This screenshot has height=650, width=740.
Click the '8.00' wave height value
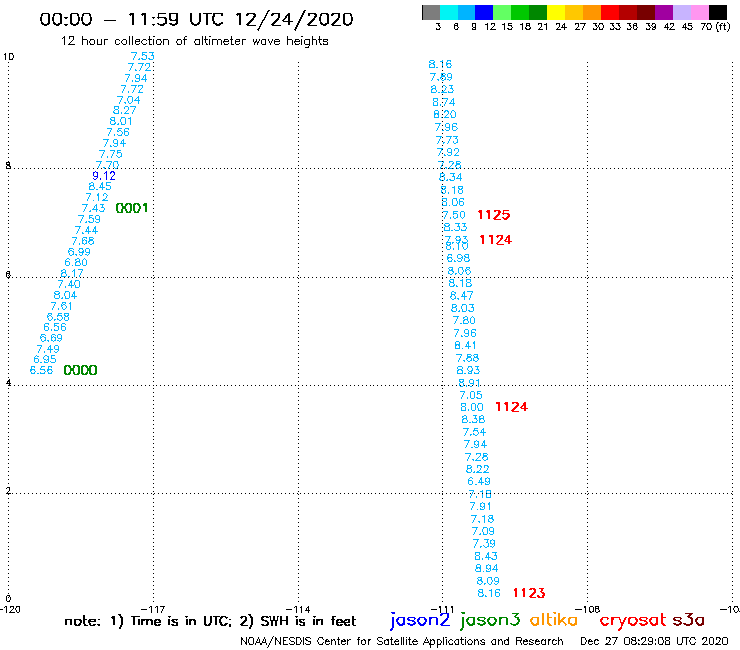pyautogui.click(x=472, y=407)
